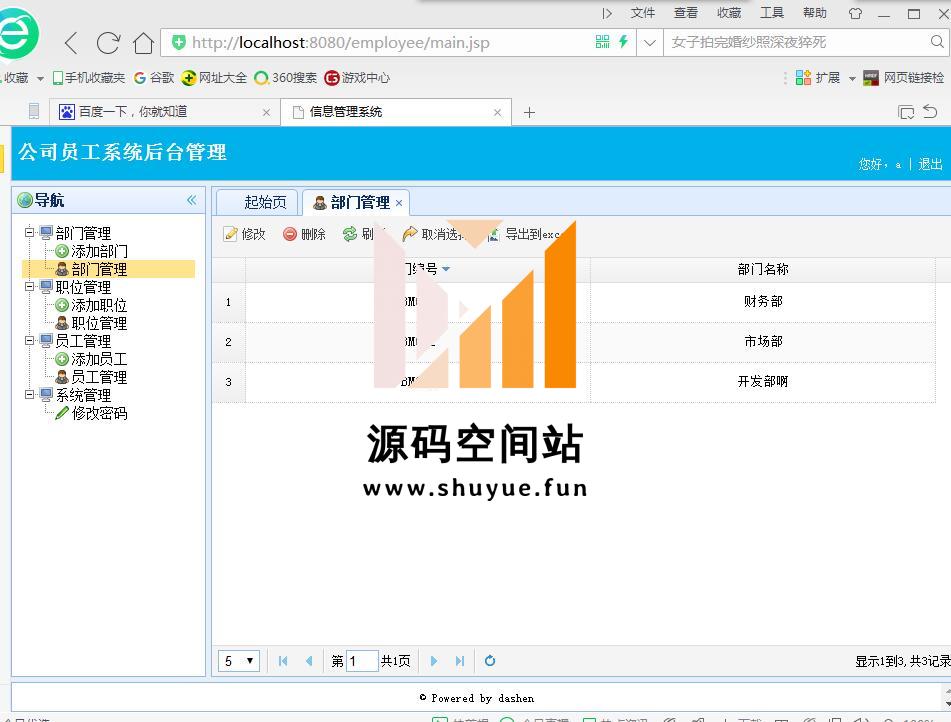951x722 pixels.
Task: Click the 取消选择 toolbar button
Action: [x=434, y=234]
